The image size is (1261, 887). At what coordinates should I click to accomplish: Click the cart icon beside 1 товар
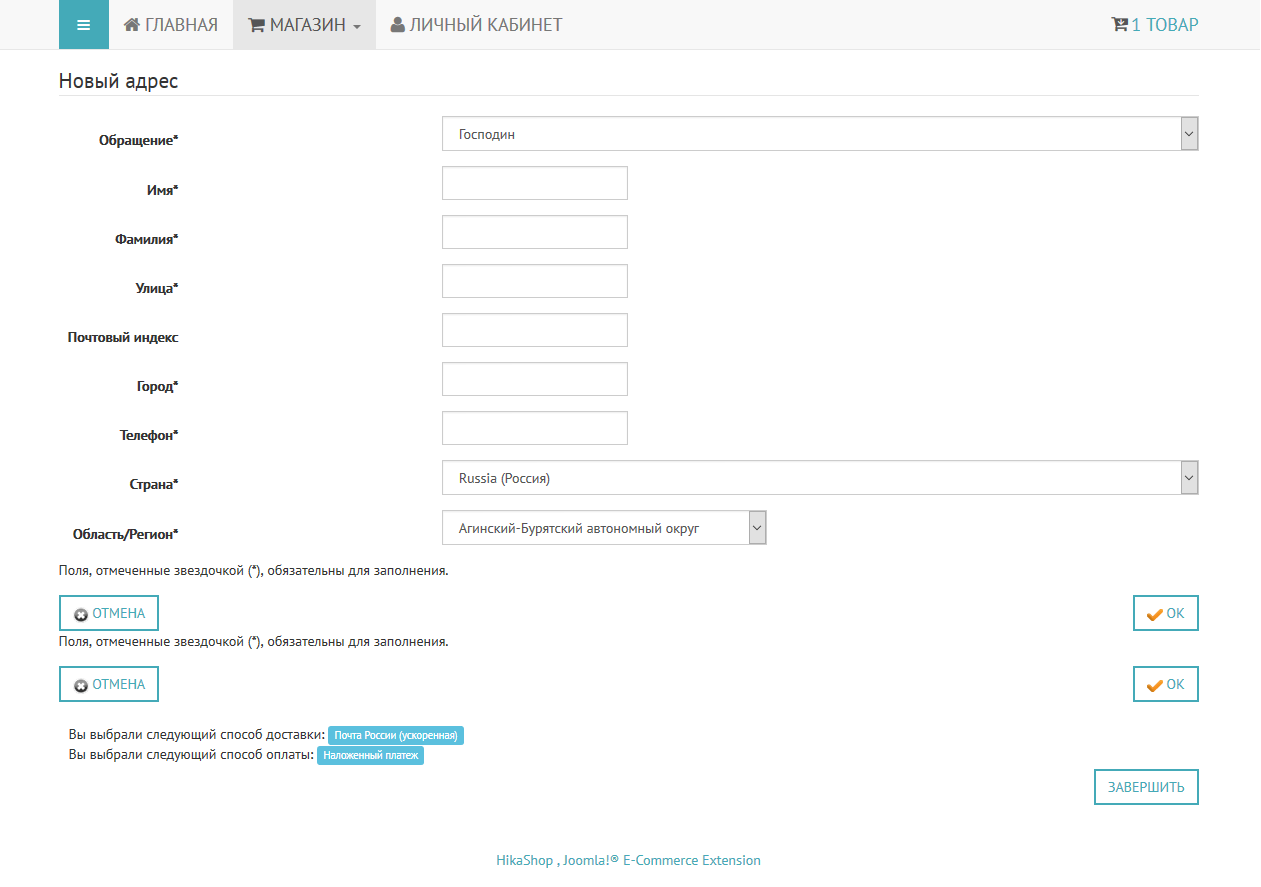click(1120, 25)
